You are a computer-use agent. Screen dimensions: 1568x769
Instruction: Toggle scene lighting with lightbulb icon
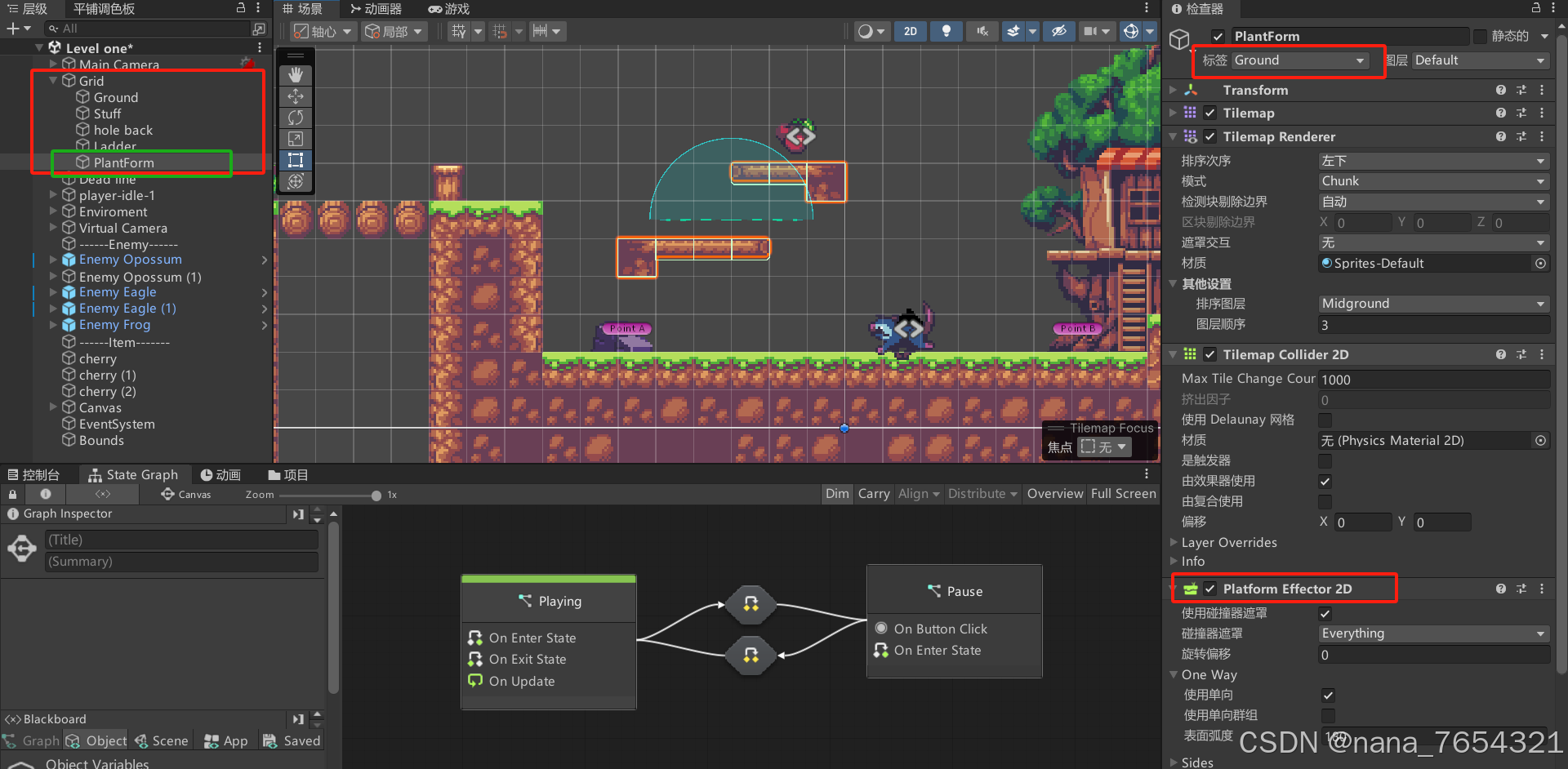click(946, 31)
